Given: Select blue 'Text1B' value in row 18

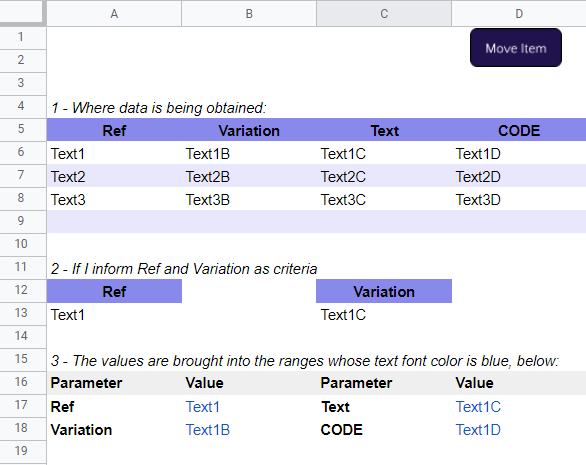Looking at the screenshot, I should pyautogui.click(x=249, y=429).
